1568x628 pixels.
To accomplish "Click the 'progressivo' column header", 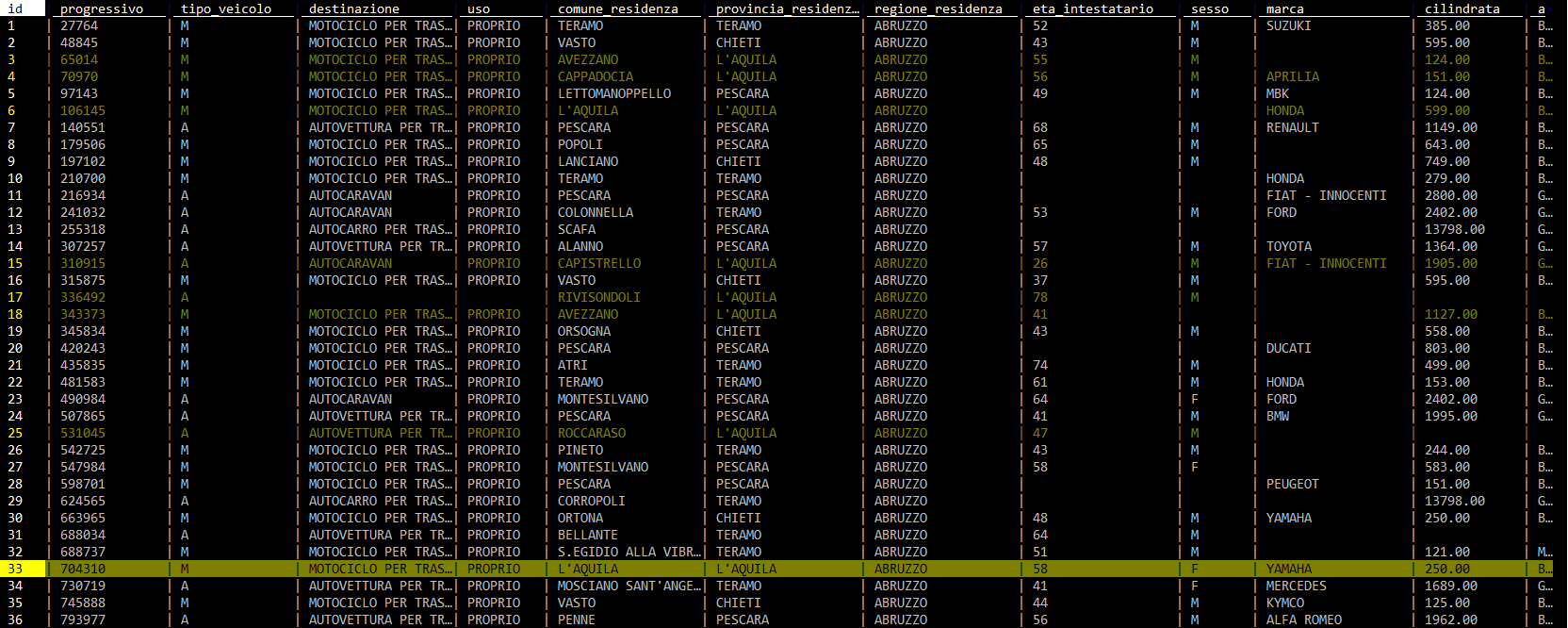I will (102, 8).
